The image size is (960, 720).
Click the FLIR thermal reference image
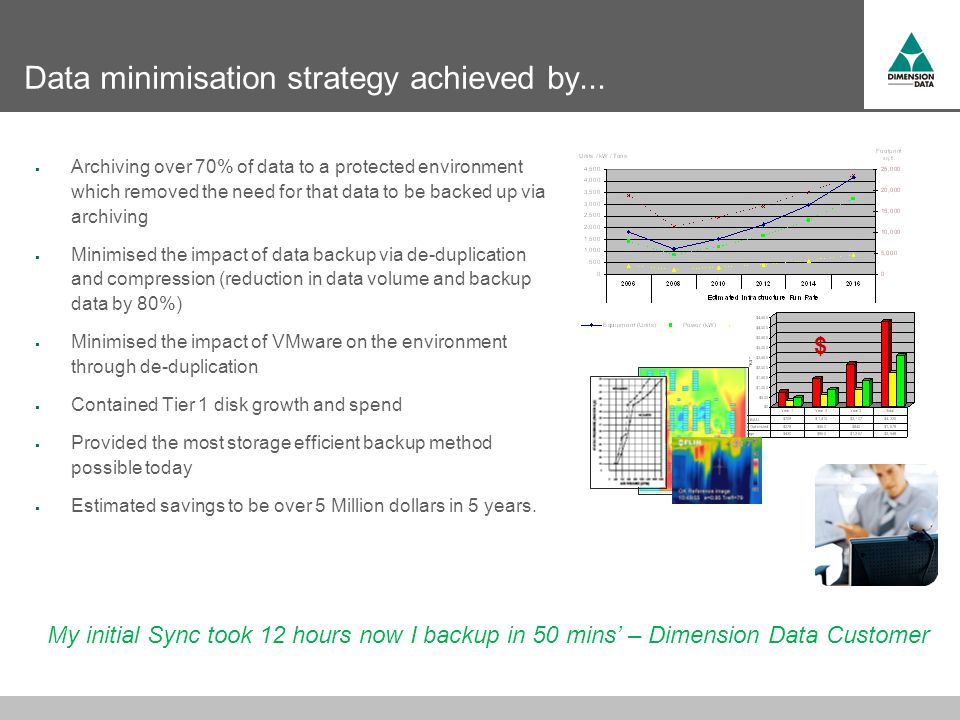[716, 470]
